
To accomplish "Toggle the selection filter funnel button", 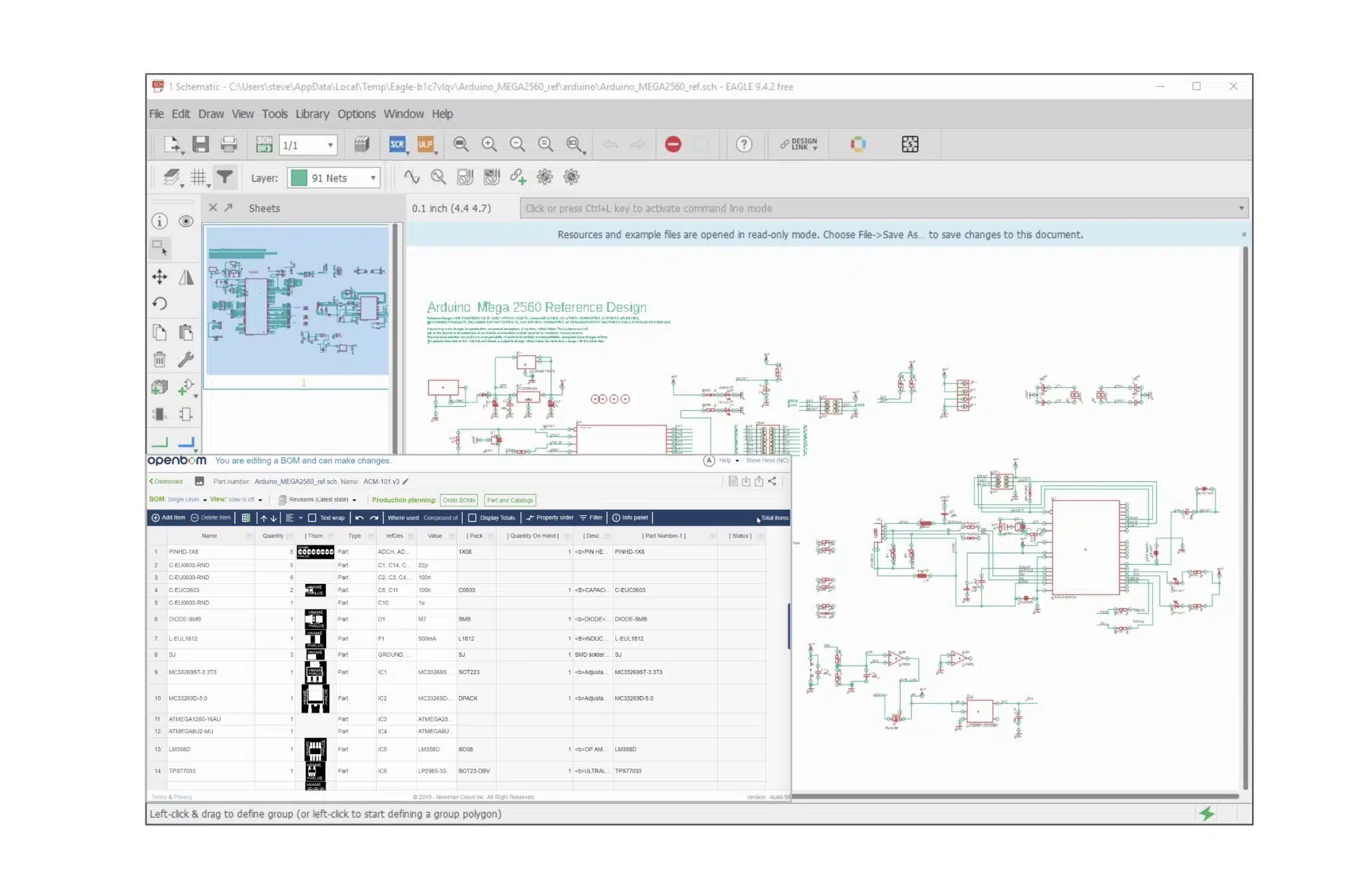I will point(225,177).
